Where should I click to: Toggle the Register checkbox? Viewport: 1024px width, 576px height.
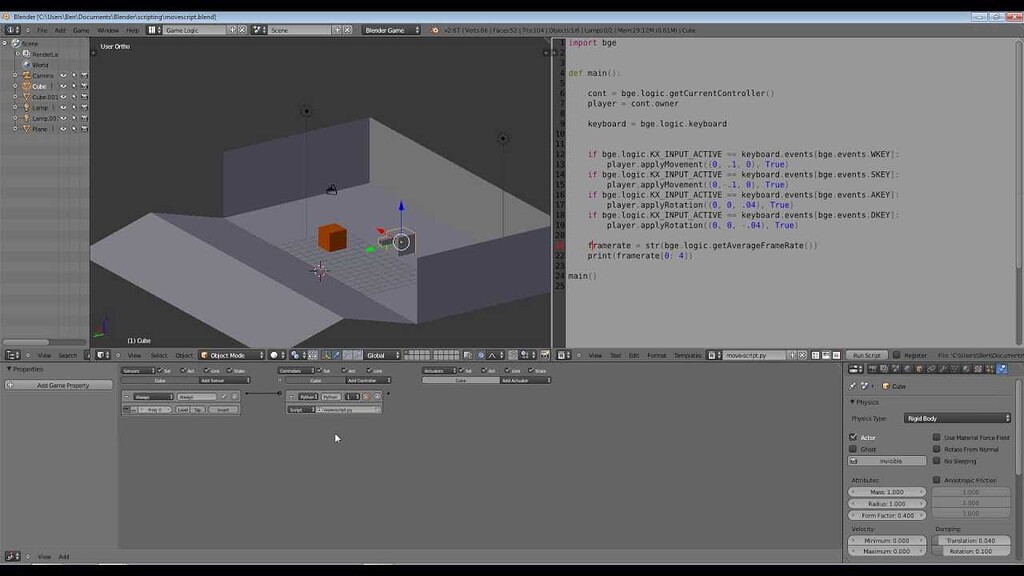[x=897, y=355]
